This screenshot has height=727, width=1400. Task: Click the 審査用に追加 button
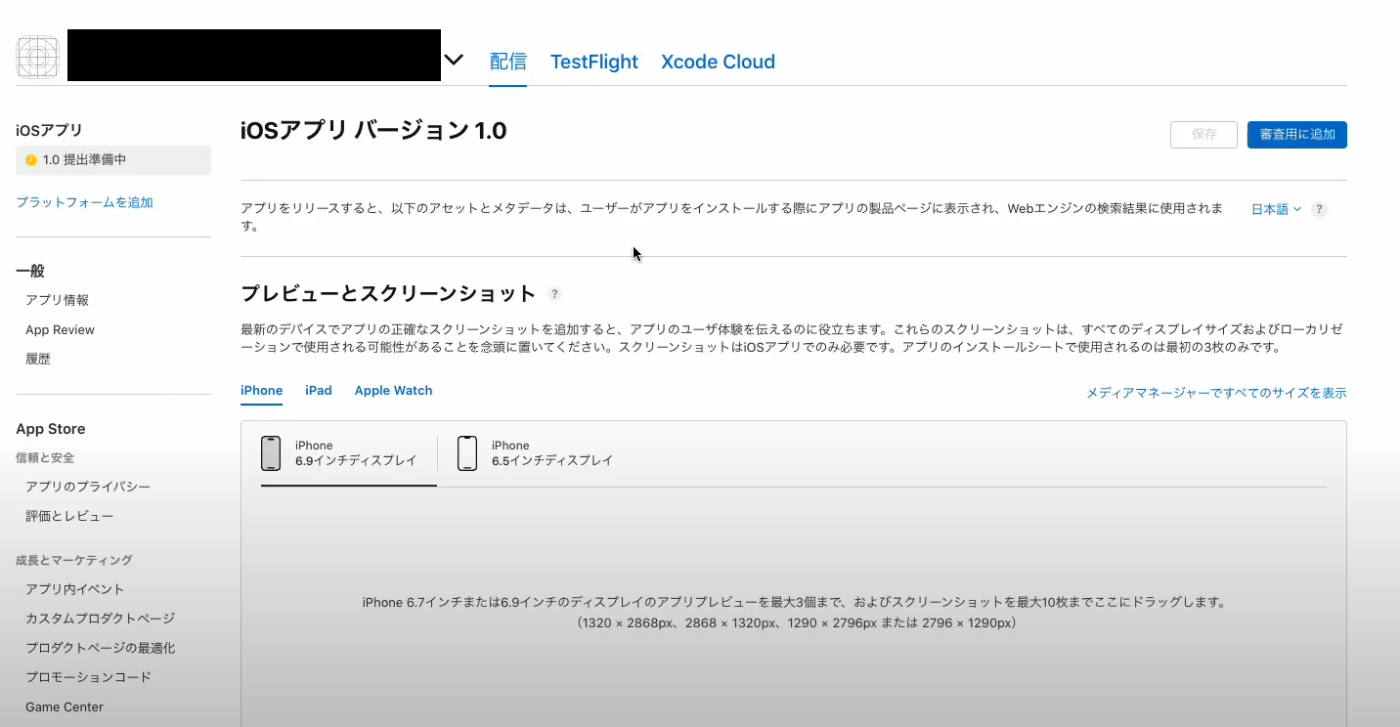(1297, 135)
